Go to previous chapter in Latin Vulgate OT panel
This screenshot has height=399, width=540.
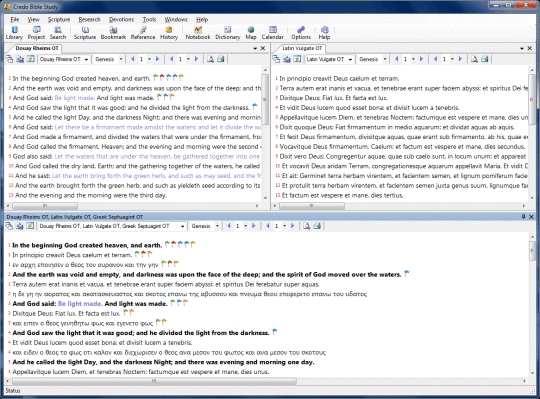[396, 59]
